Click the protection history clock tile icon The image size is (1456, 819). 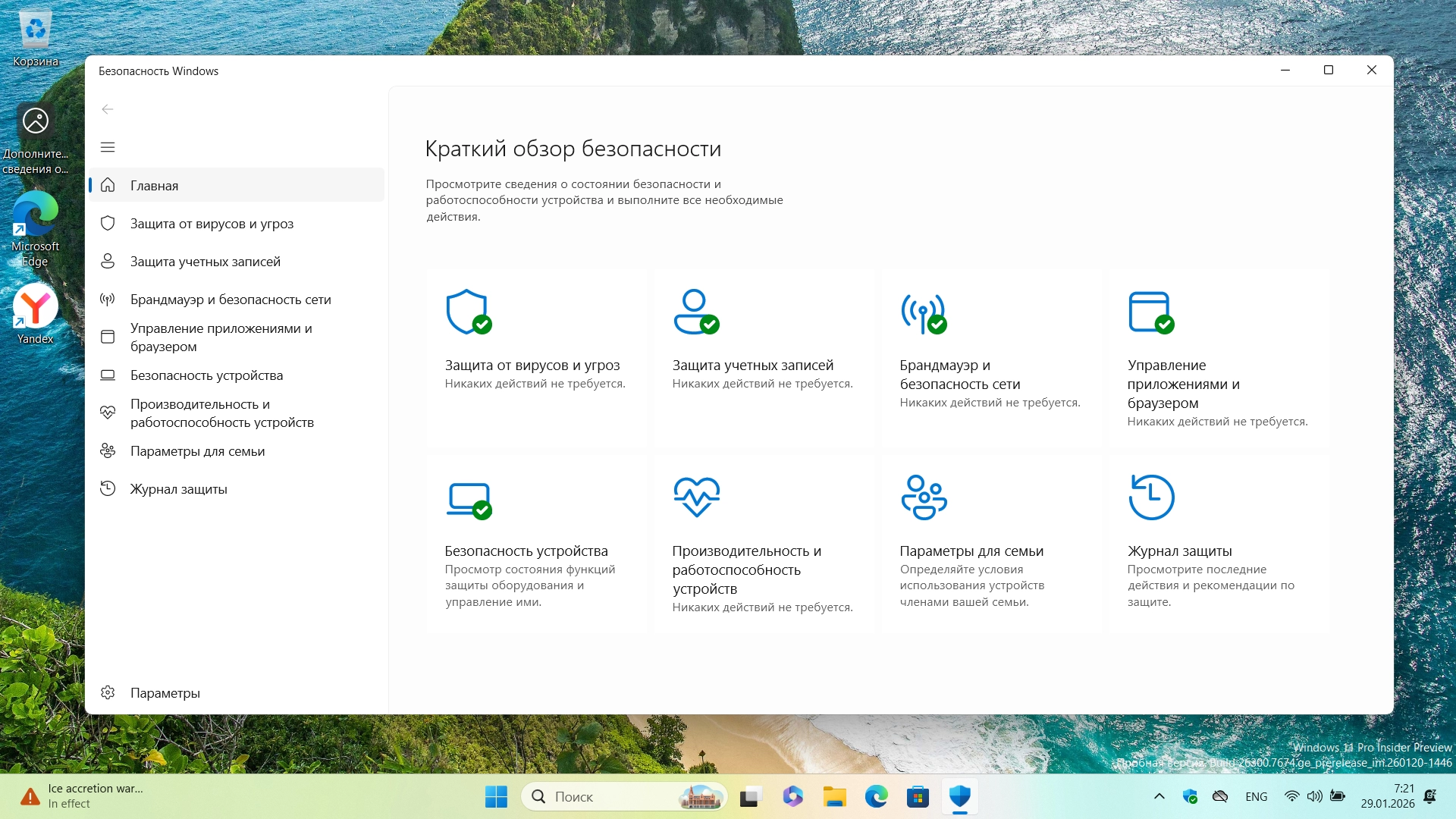(1151, 497)
